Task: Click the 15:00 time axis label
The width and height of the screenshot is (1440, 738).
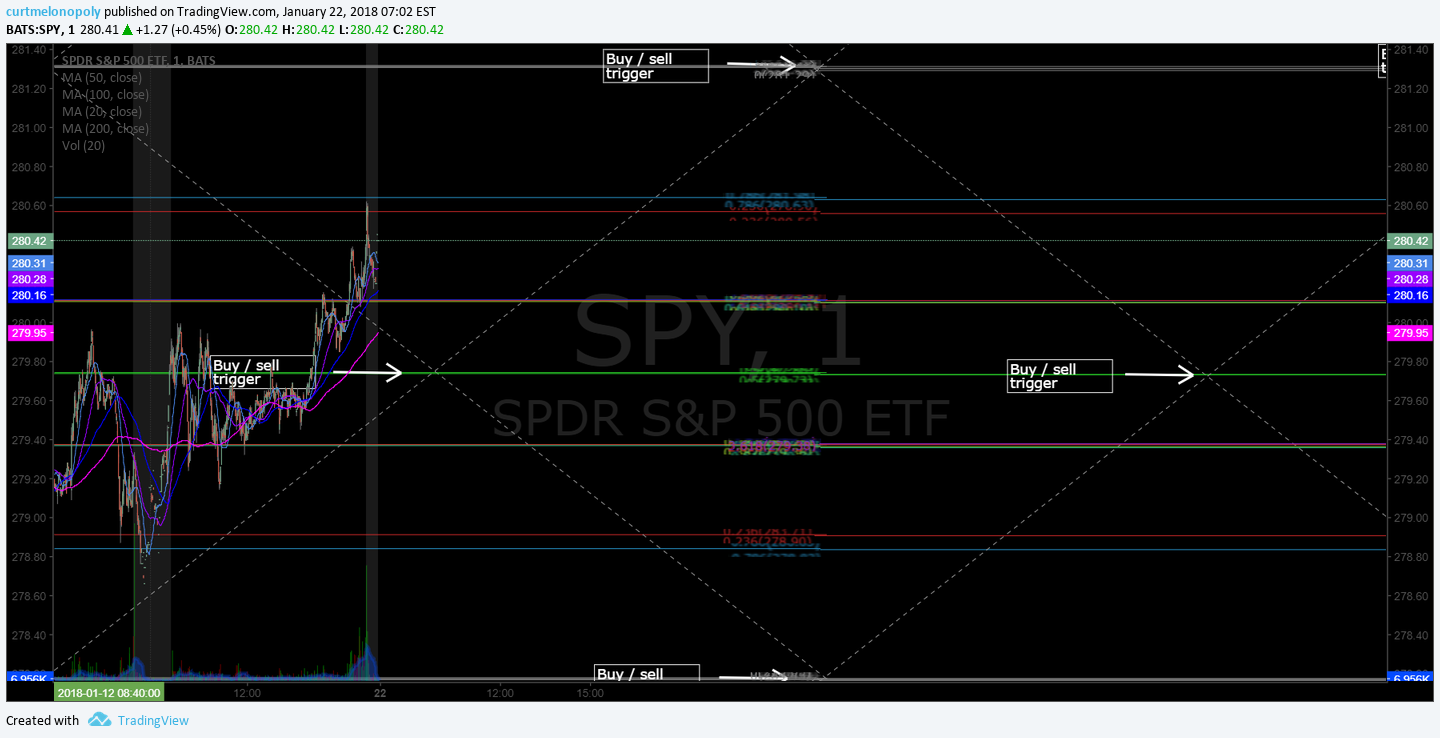Action: [x=590, y=692]
